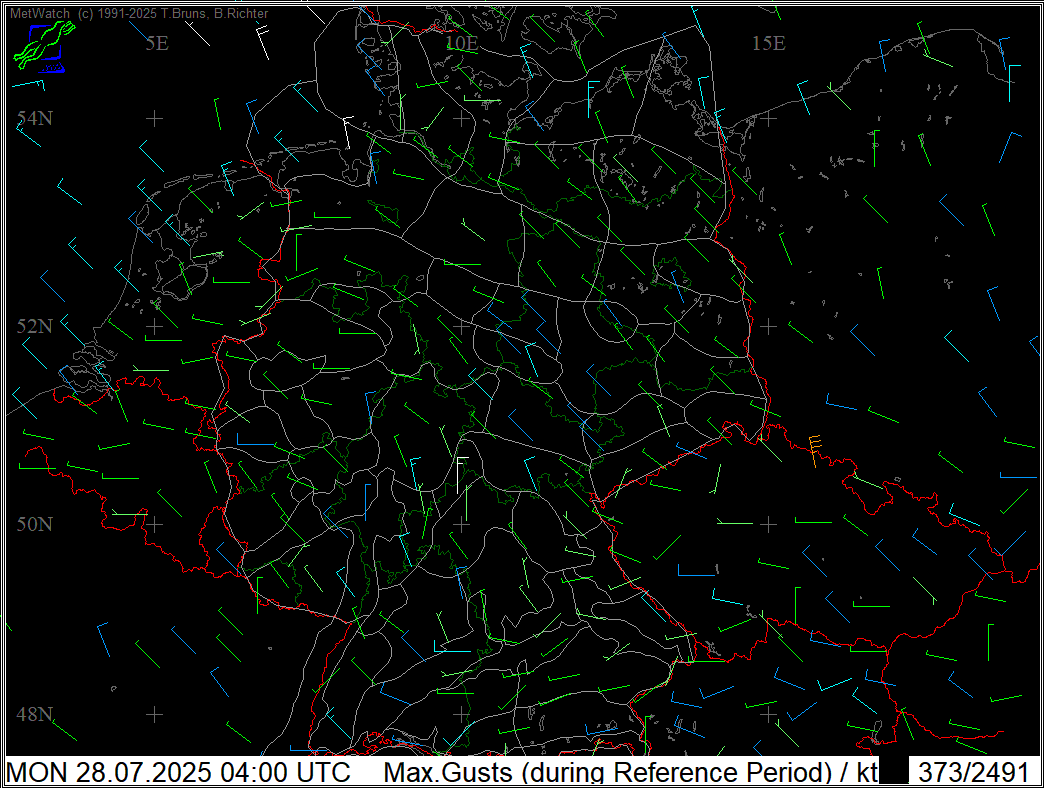The image size is (1044, 788).
Task: Select the 5E longitude label
Action: (157, 43)
